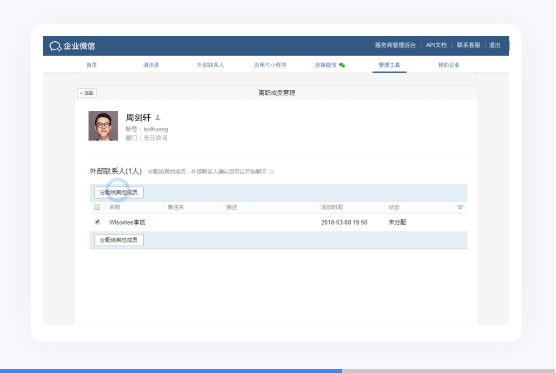Click the 未分配 status cell
556x373 pixels.
pos(397,222)
